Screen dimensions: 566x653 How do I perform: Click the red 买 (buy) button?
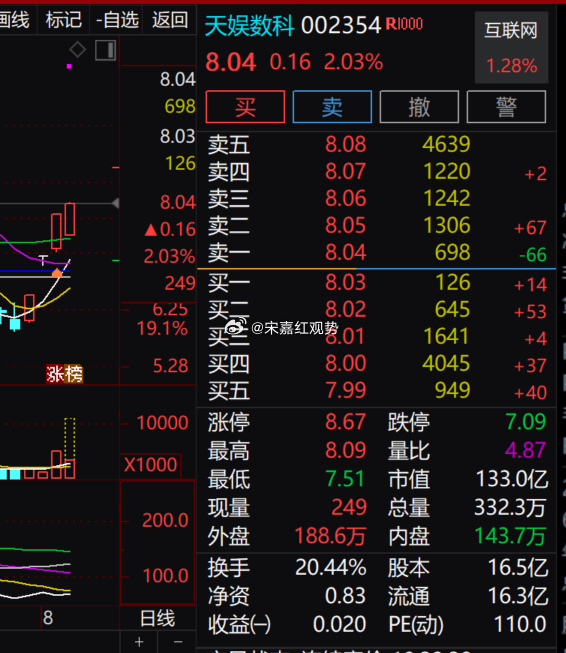(x=245, y=107)
